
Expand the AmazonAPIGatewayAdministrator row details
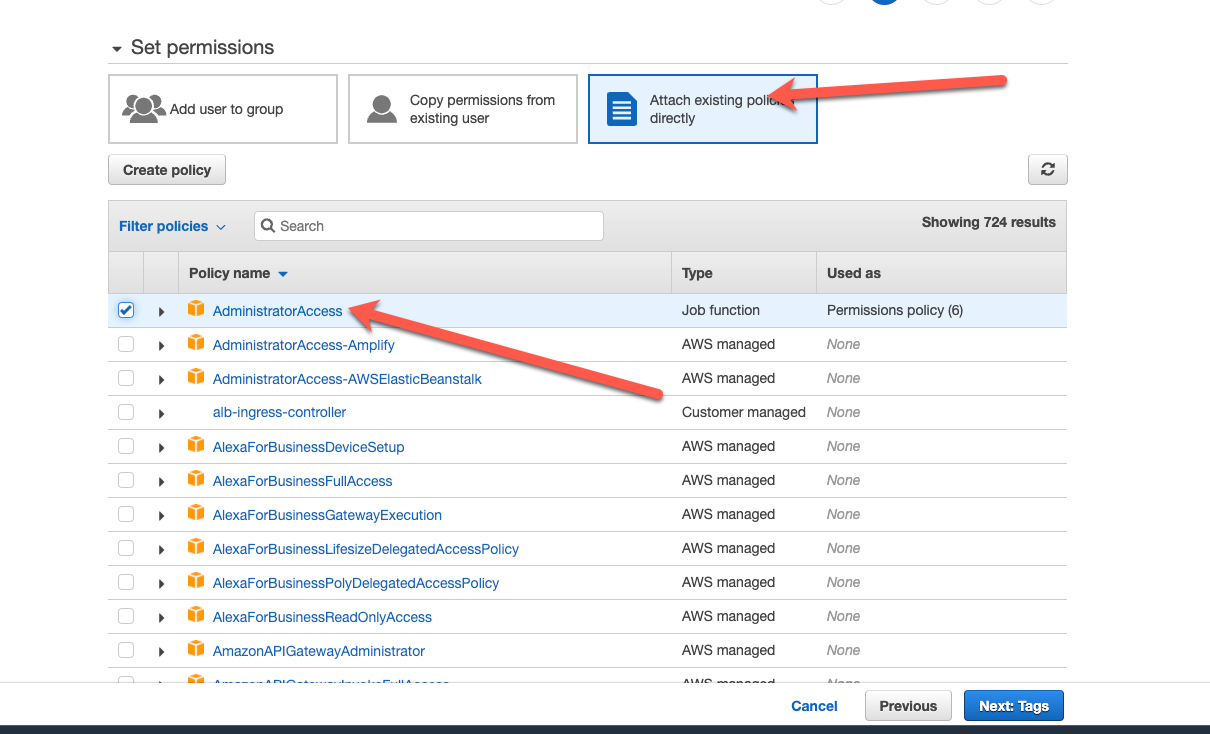pos(161,651)
